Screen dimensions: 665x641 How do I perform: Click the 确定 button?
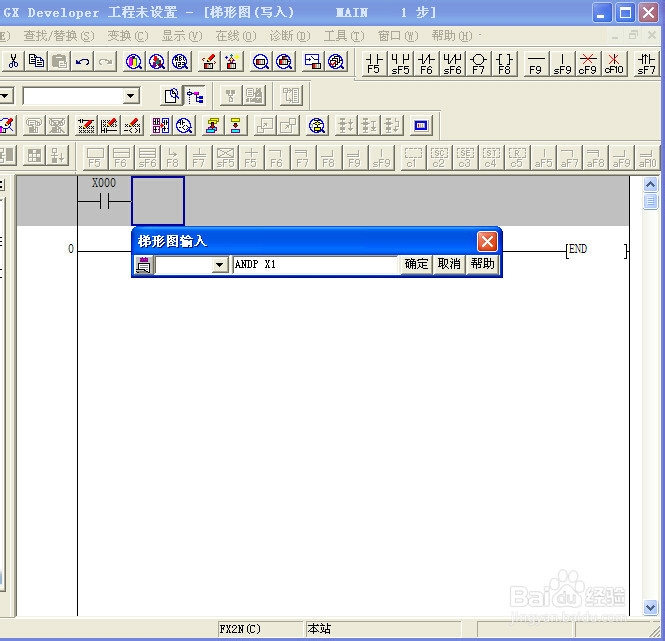[416, 264]
